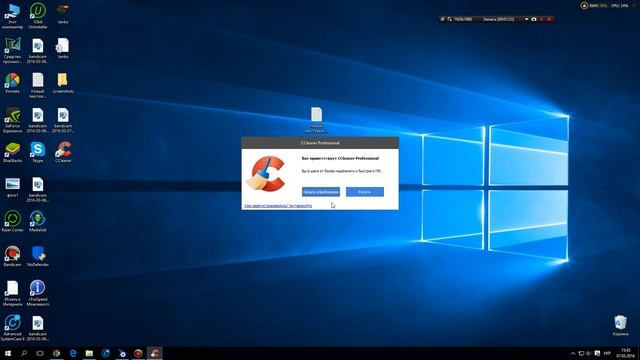This screenshot has width=640, height=360.
Task: Select Новый текстовый file beside Chrome
Action: [38, 85]
